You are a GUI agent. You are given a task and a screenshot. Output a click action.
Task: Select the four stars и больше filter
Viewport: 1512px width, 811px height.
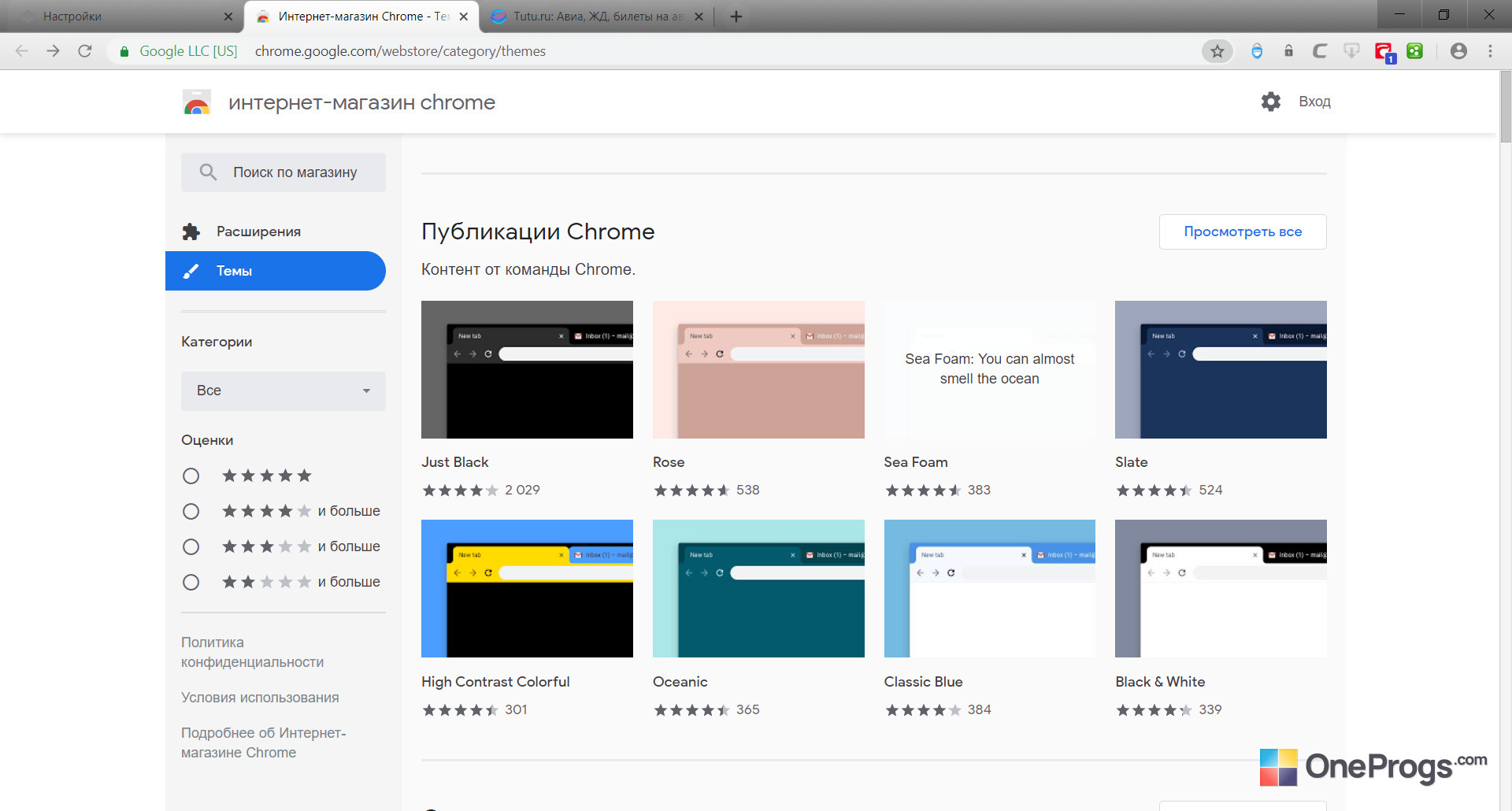(x=191, y=511)
